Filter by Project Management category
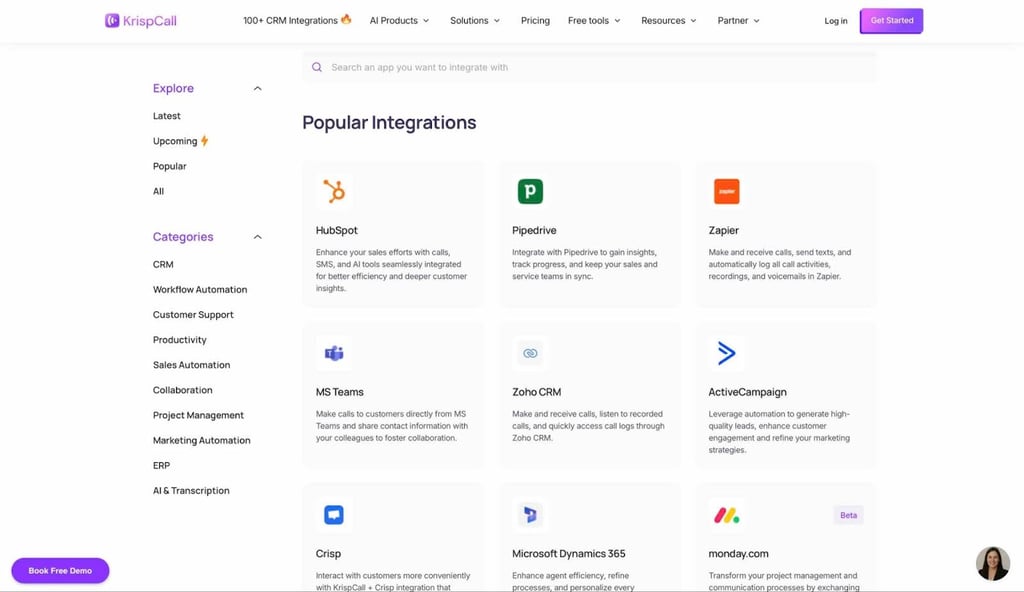This screenshot has width=1024, height=592. tap(198, 416)
